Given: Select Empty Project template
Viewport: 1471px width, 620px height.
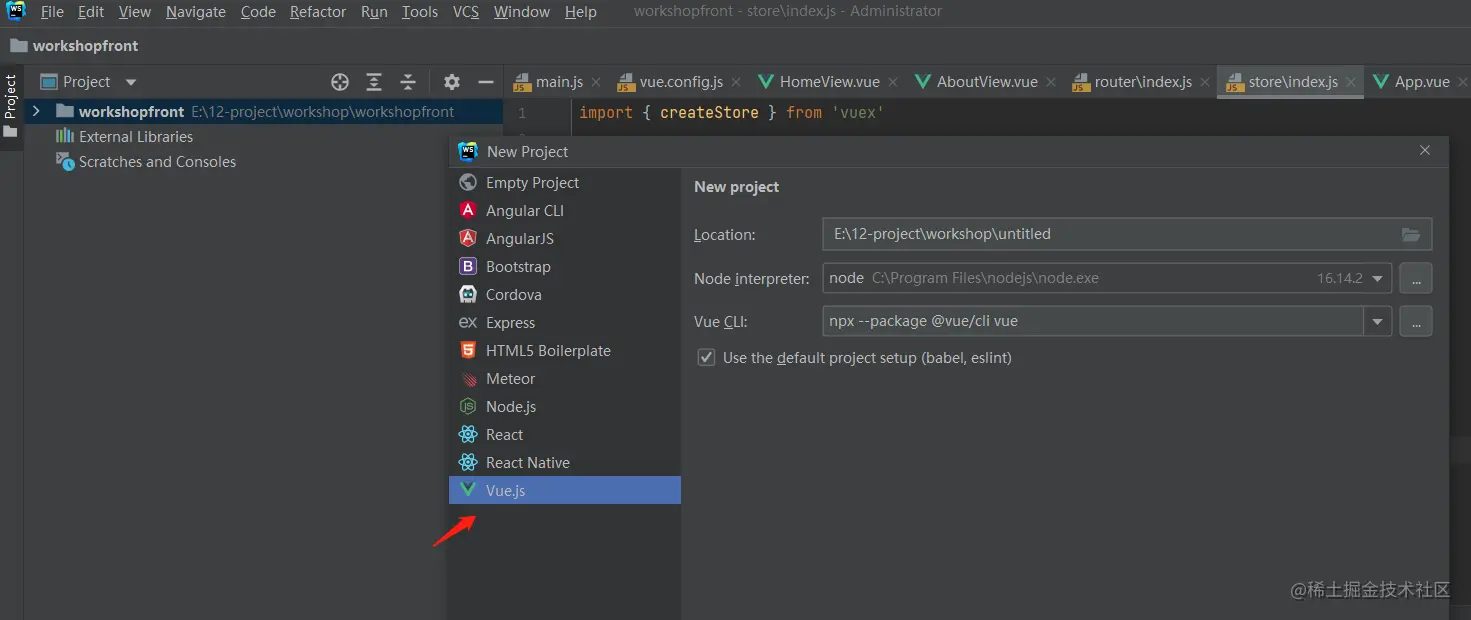Looking at the screenshot, I should 564,183.
